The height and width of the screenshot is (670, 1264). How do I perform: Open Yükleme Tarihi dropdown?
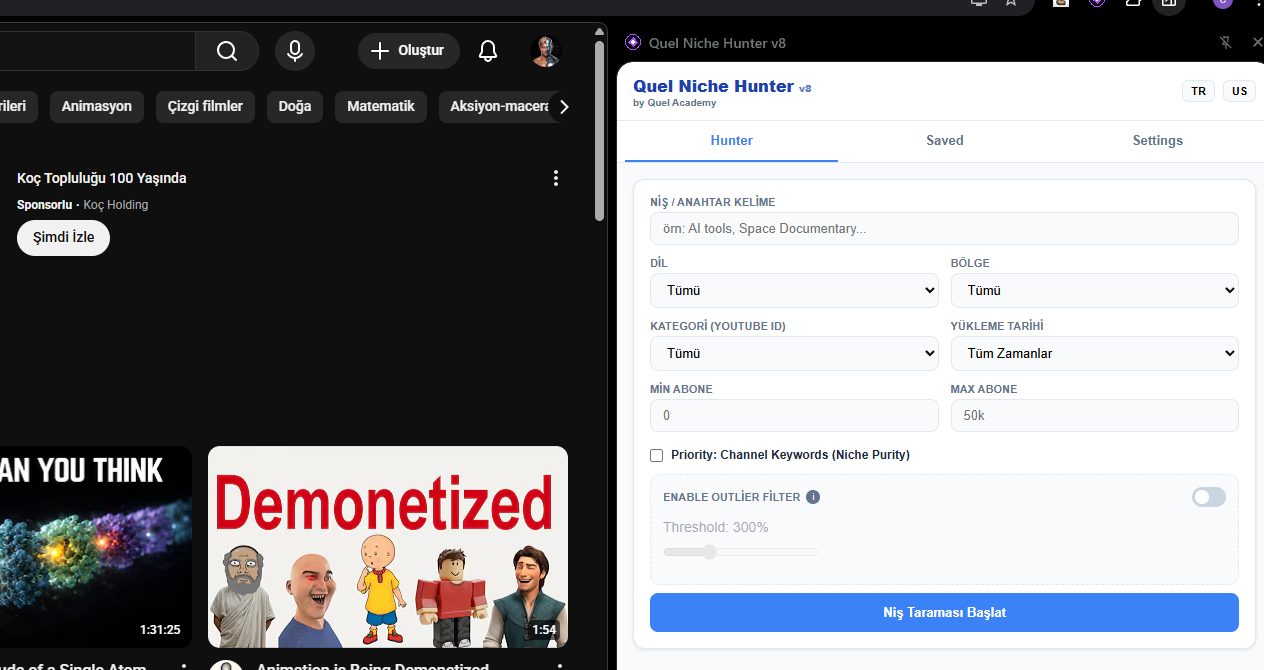click(x=1095, y=353)
